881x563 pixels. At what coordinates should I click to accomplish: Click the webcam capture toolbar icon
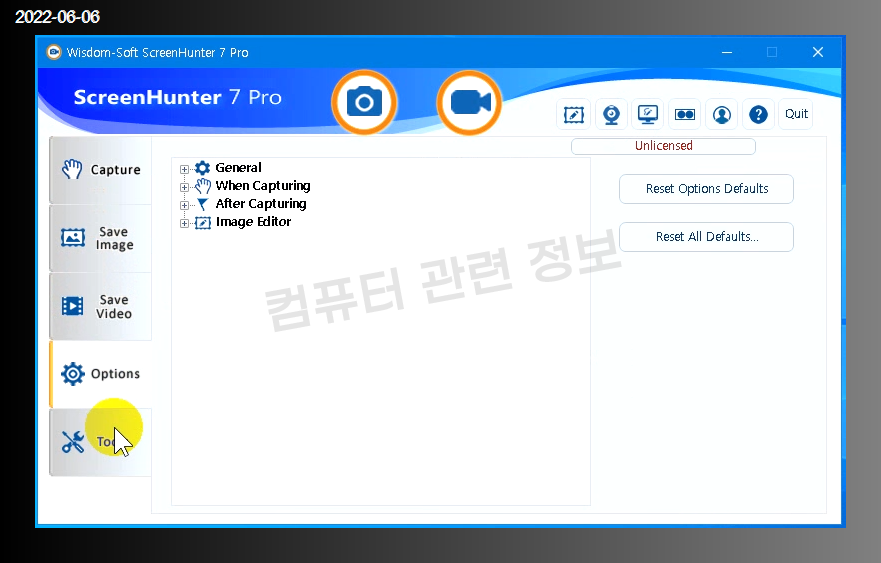click(611, 115)
